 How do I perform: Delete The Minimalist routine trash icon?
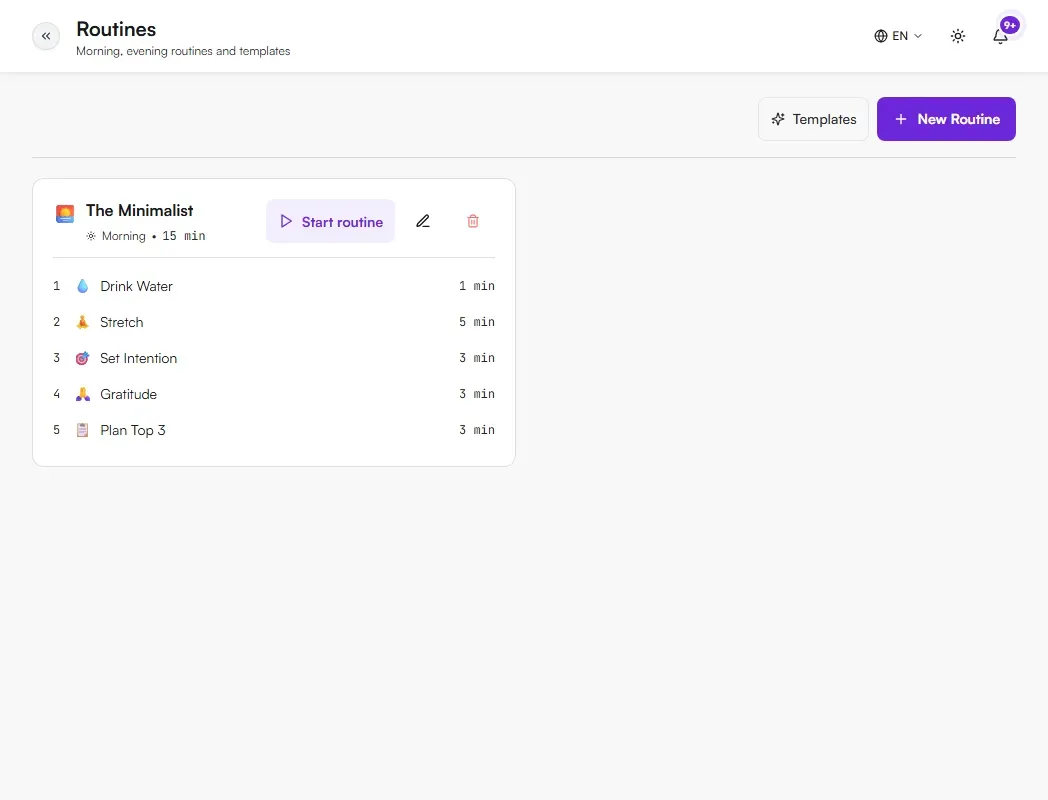pyautogui.click(x=473, y=221)
